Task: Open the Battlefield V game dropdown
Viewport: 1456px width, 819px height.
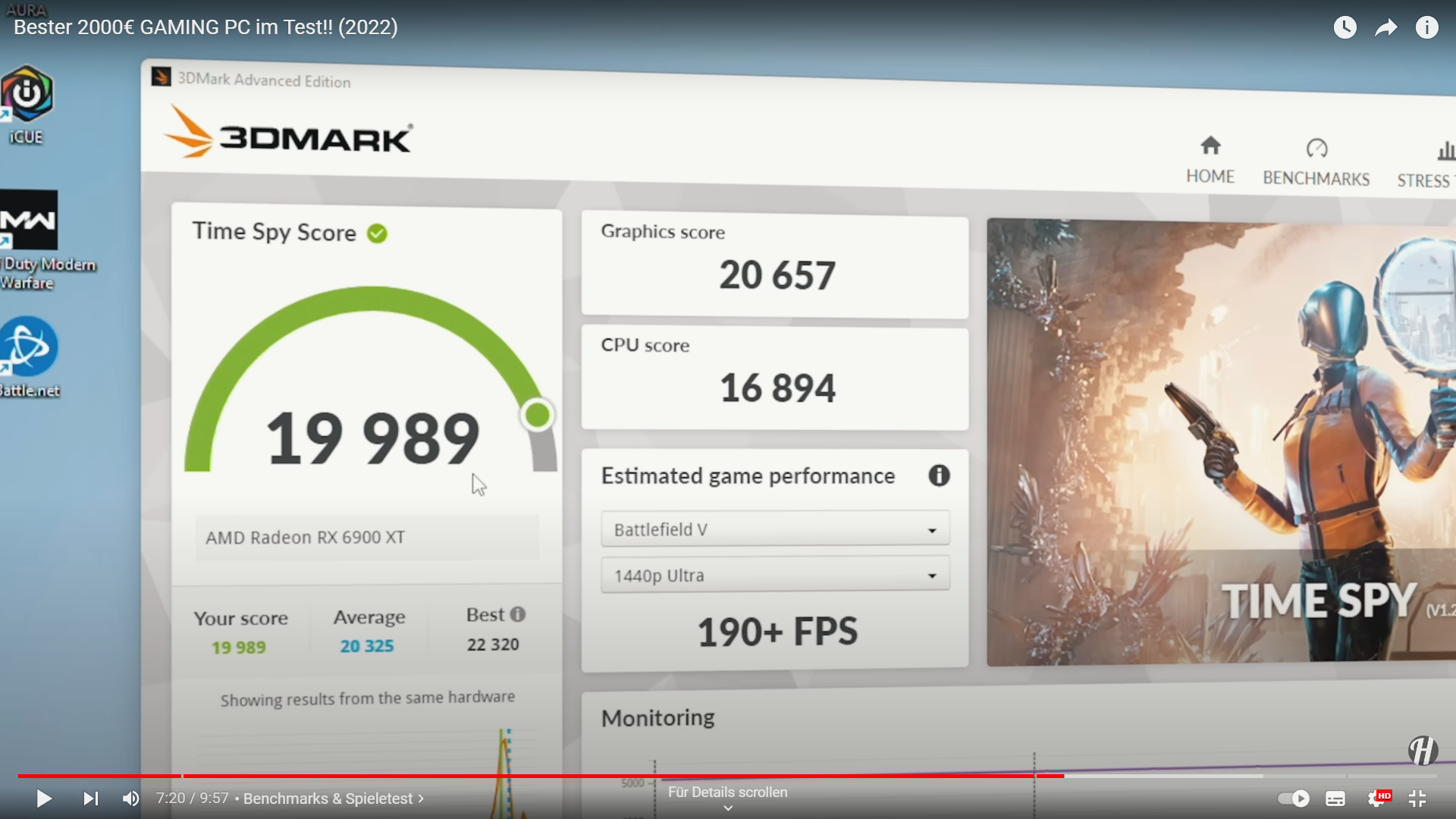Action: point(775,529)
